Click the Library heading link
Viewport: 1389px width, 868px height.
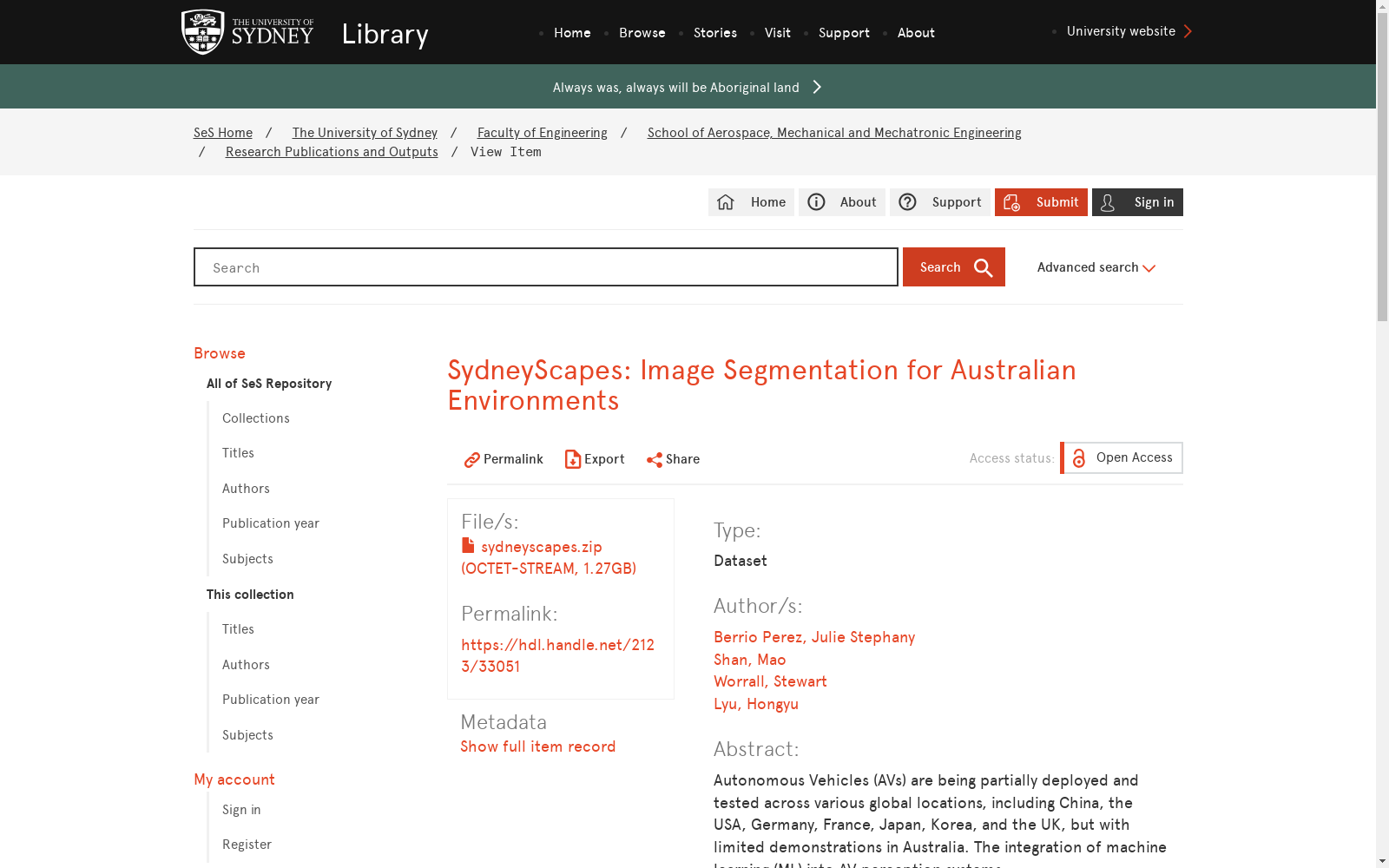[x=385, y=34]
